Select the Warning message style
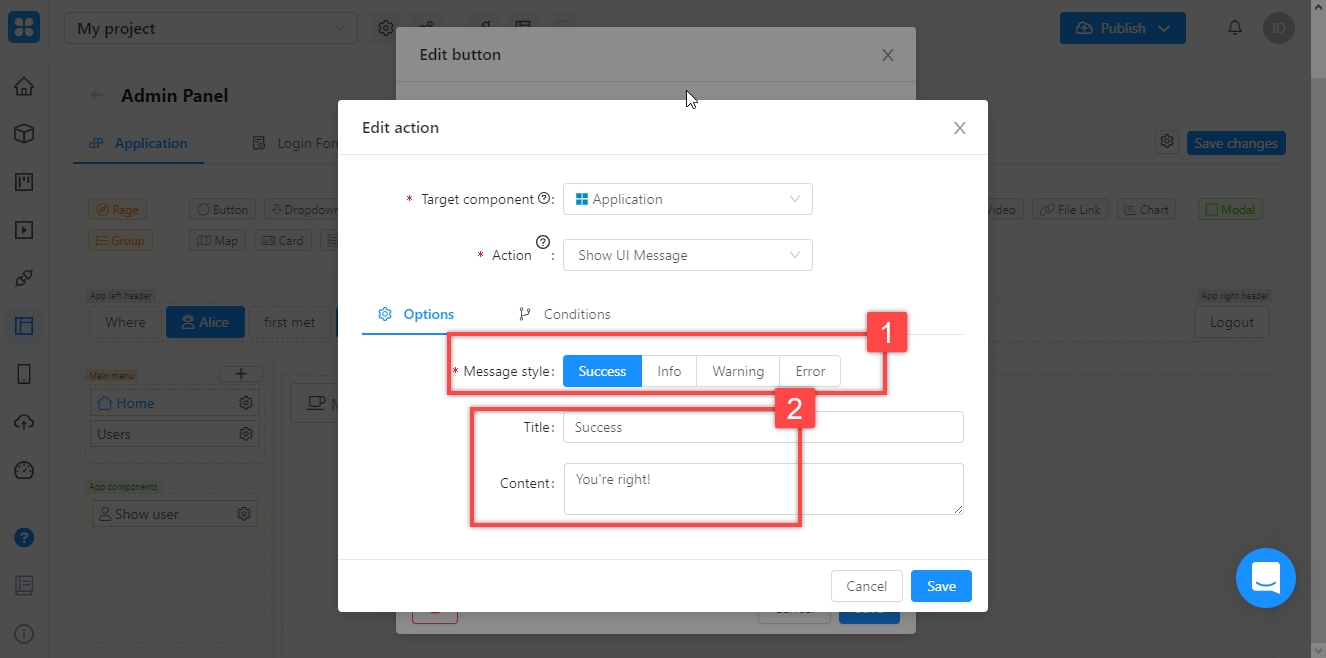Screen dimensions: 1326x658 click(x=737, y=371)
